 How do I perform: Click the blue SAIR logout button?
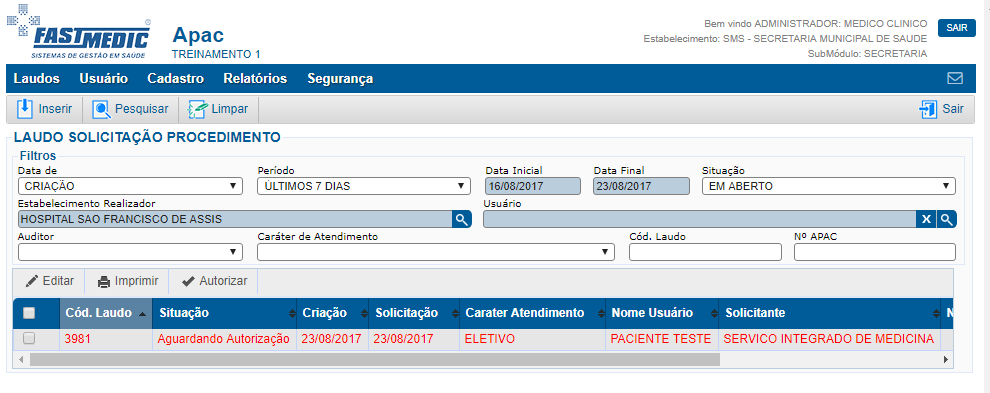click(x=957, y=28)
